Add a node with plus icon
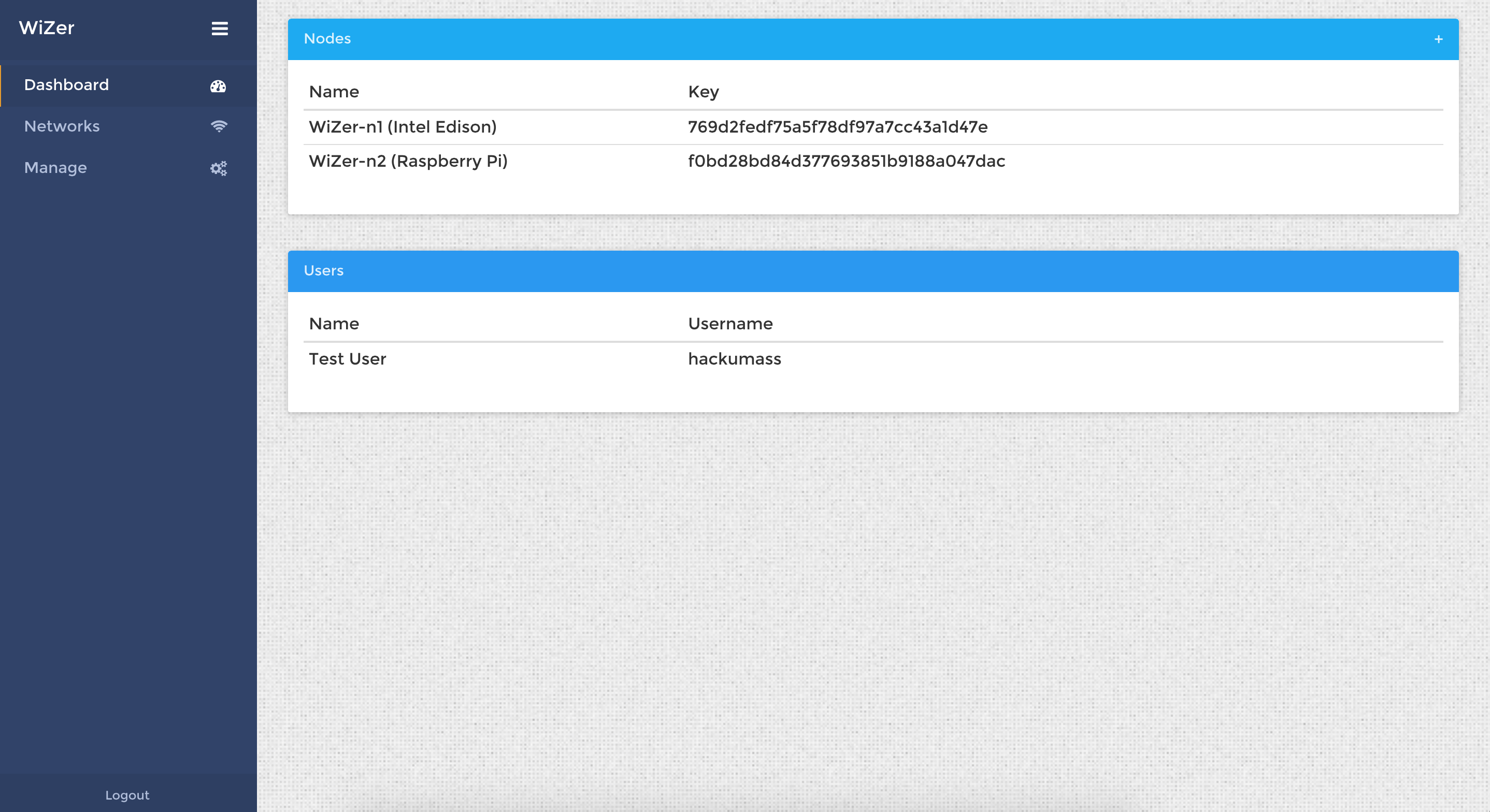 [x=1438, y=39]
